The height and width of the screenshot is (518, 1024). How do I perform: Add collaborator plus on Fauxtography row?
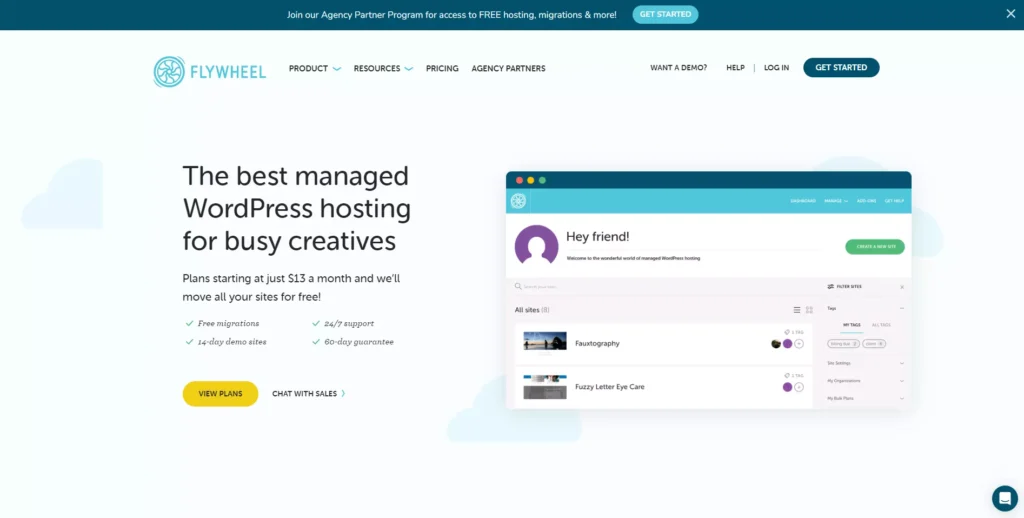(x=799, y=344)
